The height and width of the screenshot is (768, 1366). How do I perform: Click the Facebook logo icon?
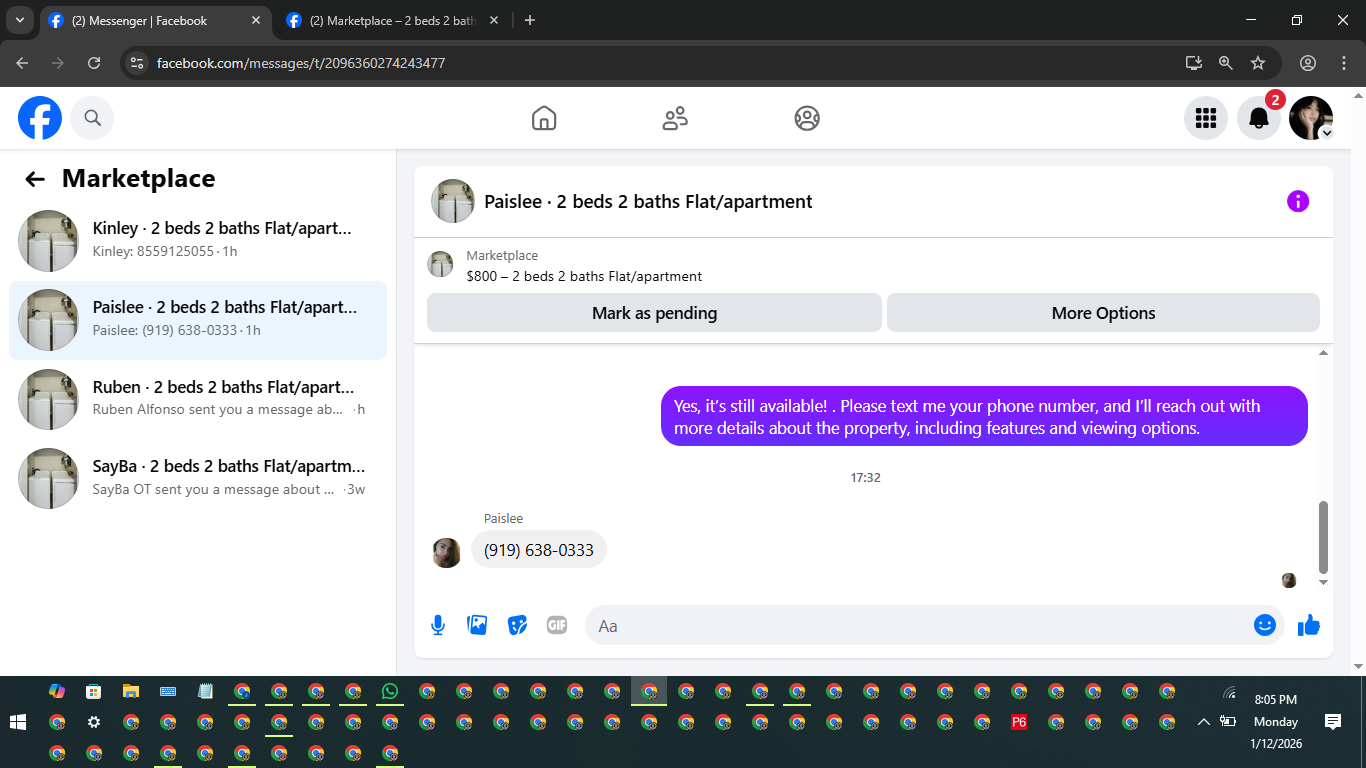40,118
